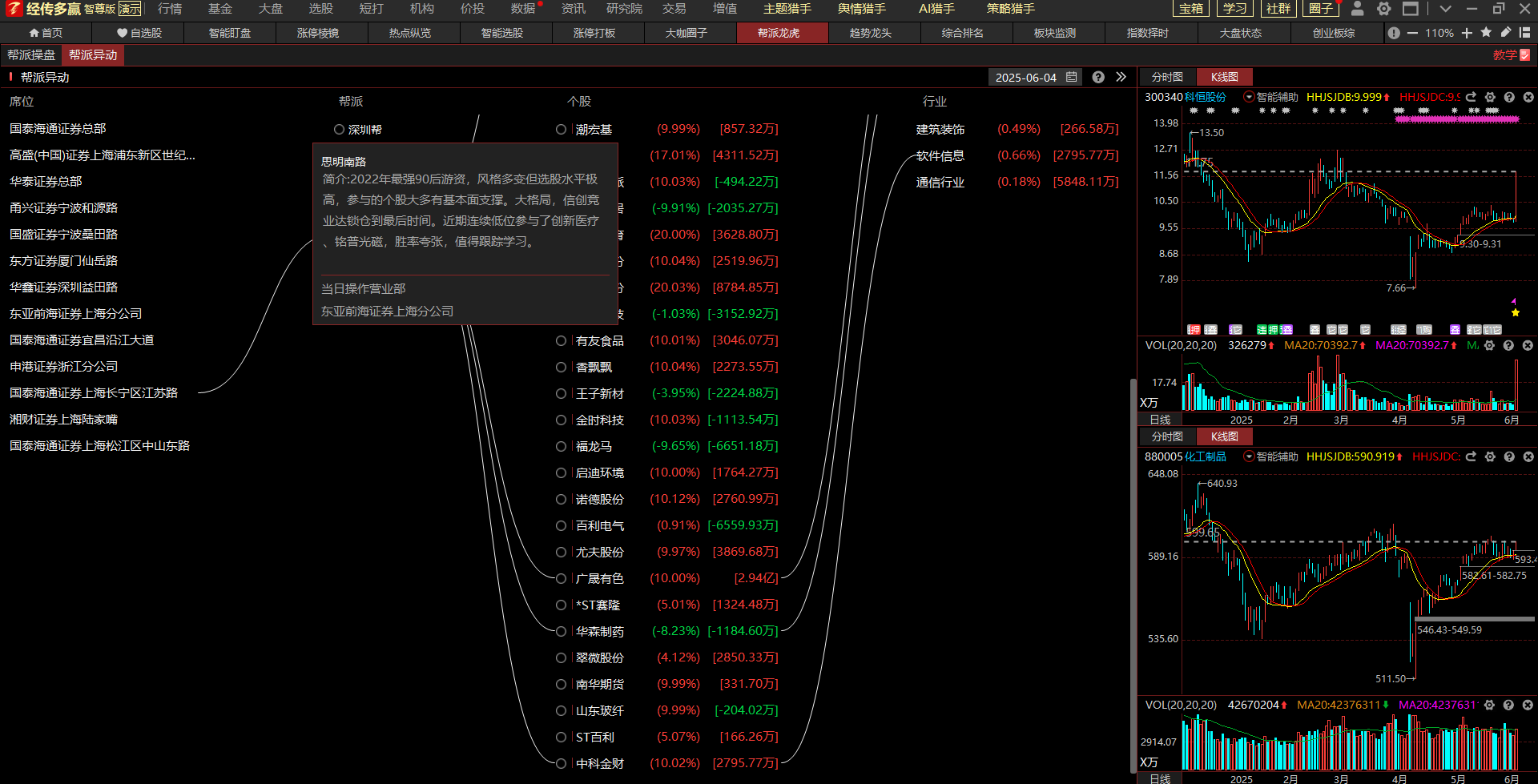Click the share arrow on the 化工制品 chart
Image resolution: width=1538 pixels, height=784 pixels.
(x=1471, y=456)
